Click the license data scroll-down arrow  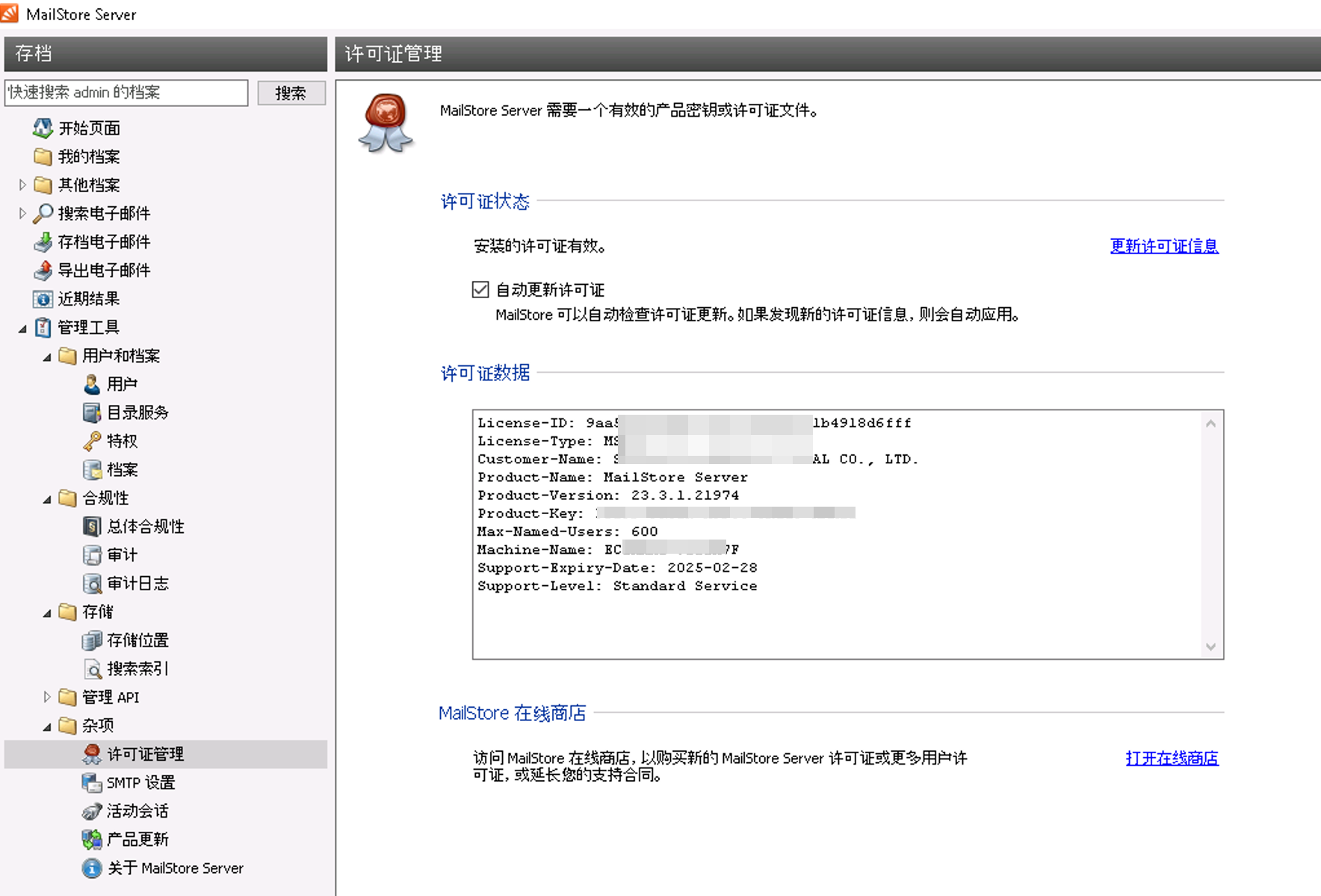tap(1211, 647)
